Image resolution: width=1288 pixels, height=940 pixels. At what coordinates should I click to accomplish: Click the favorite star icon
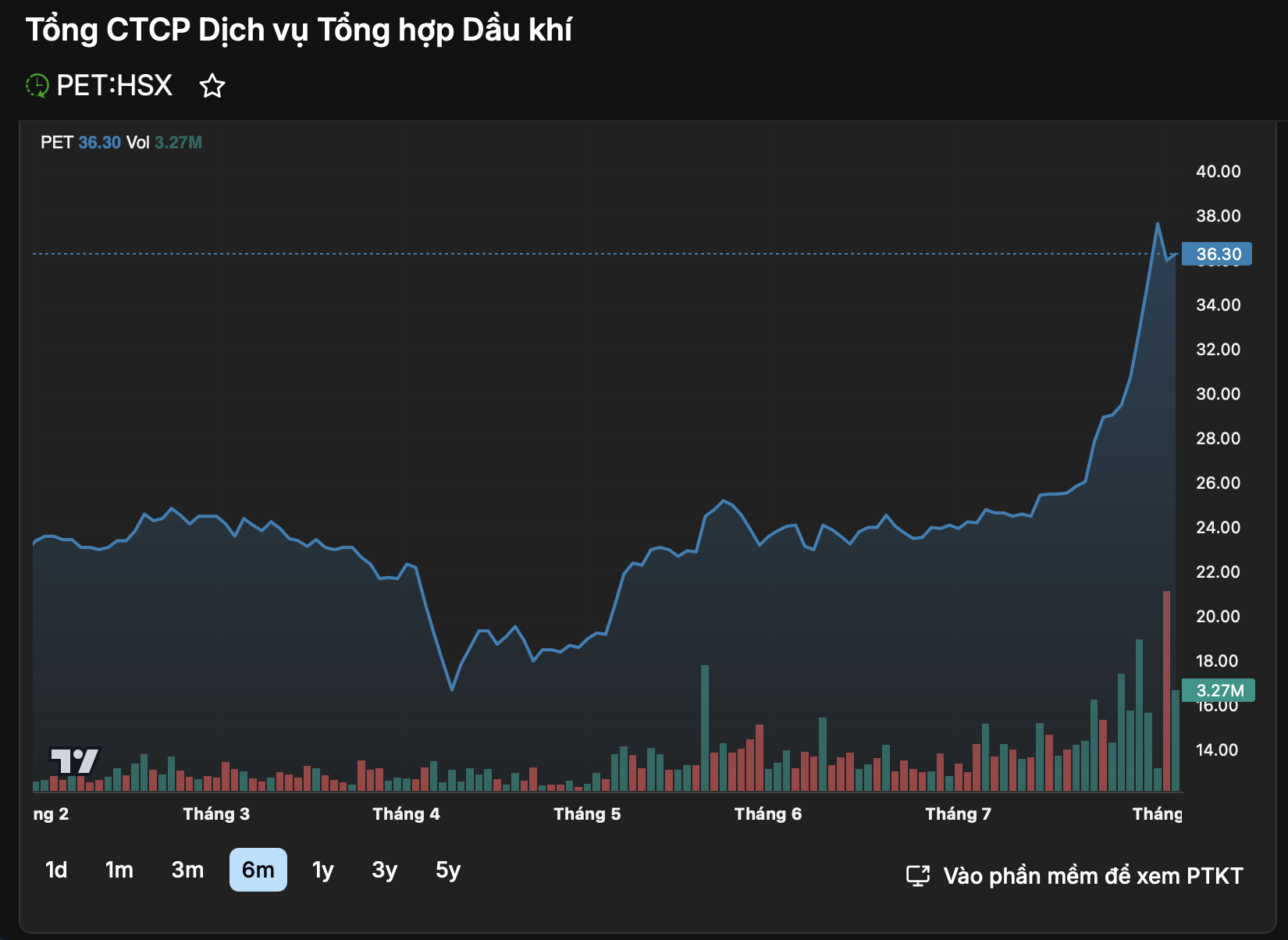pos(212,85)
